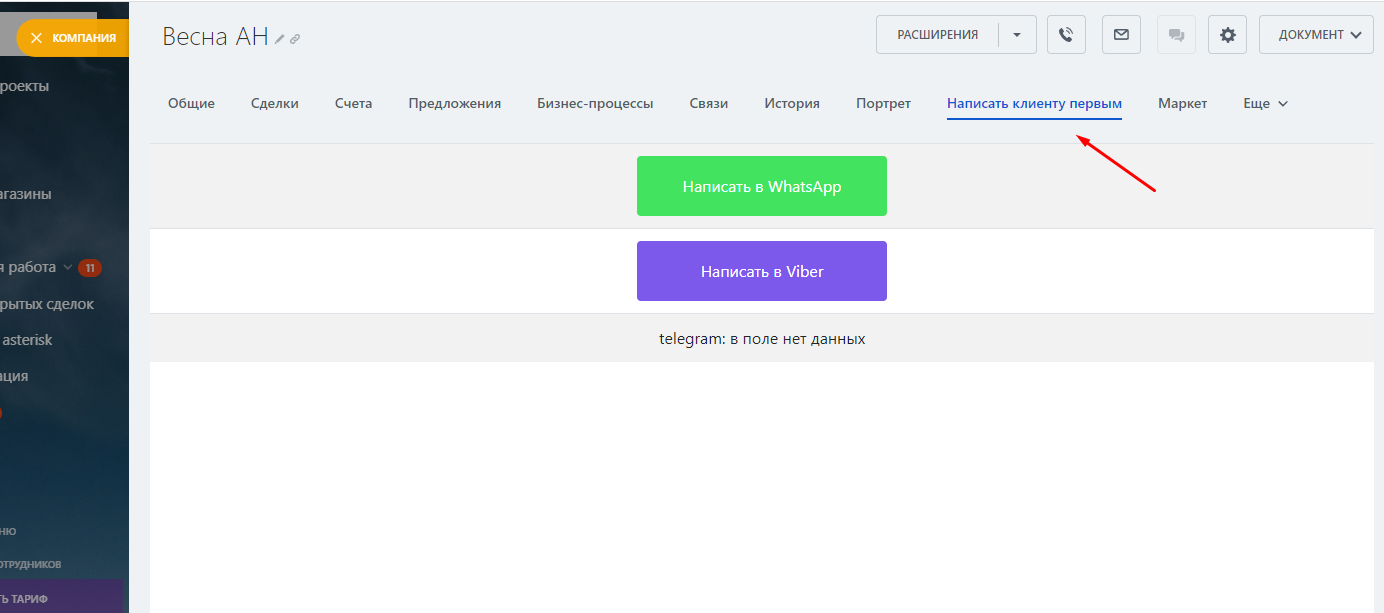Screen dimensions: 1384x613
Task: Close the slider with КОМПАНИЯ X button
Action: tap(37, 38)
